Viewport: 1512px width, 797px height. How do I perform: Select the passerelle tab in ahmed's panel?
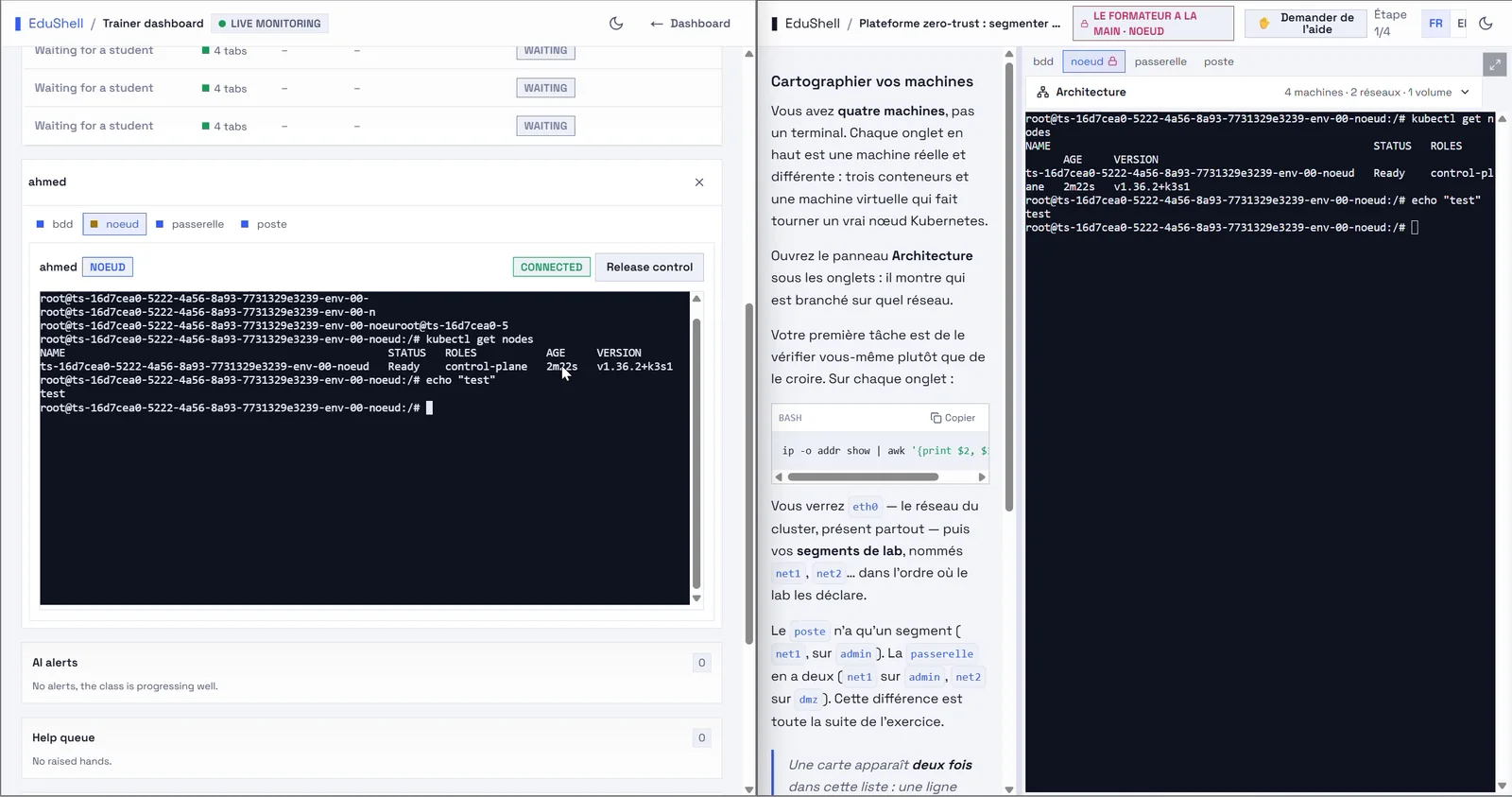(x=190, y=224)
